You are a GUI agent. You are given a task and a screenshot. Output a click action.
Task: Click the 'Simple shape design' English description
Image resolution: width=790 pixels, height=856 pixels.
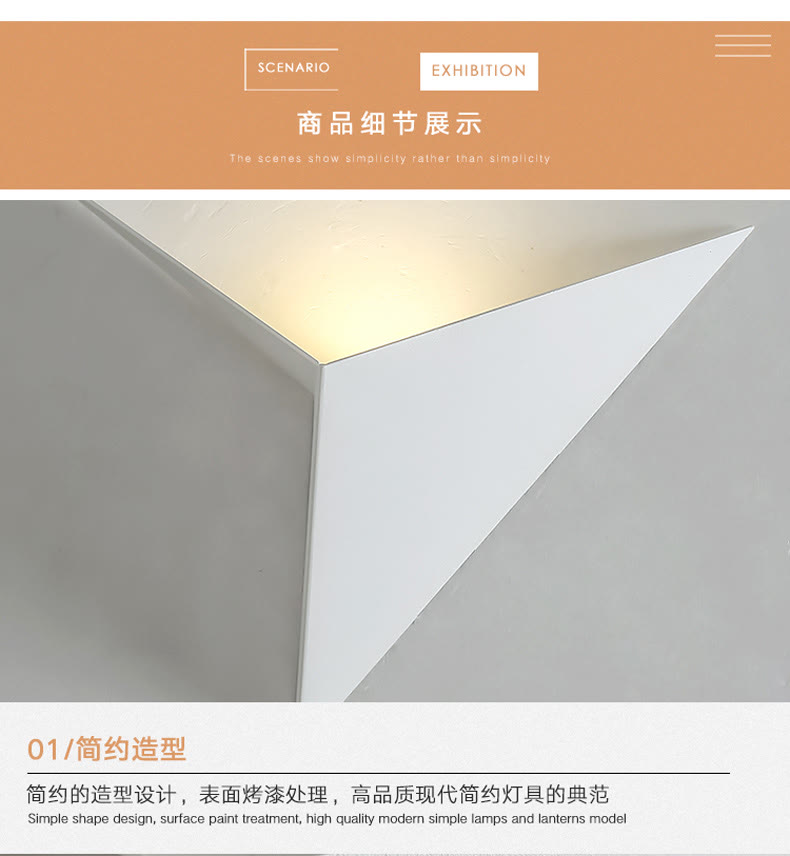point(327,819)
